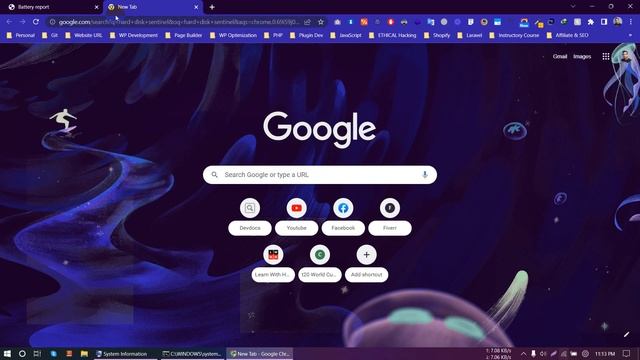Open the Learn With H... shortcut
Viewport: 640px width, 360px height.
click(273, 264)
